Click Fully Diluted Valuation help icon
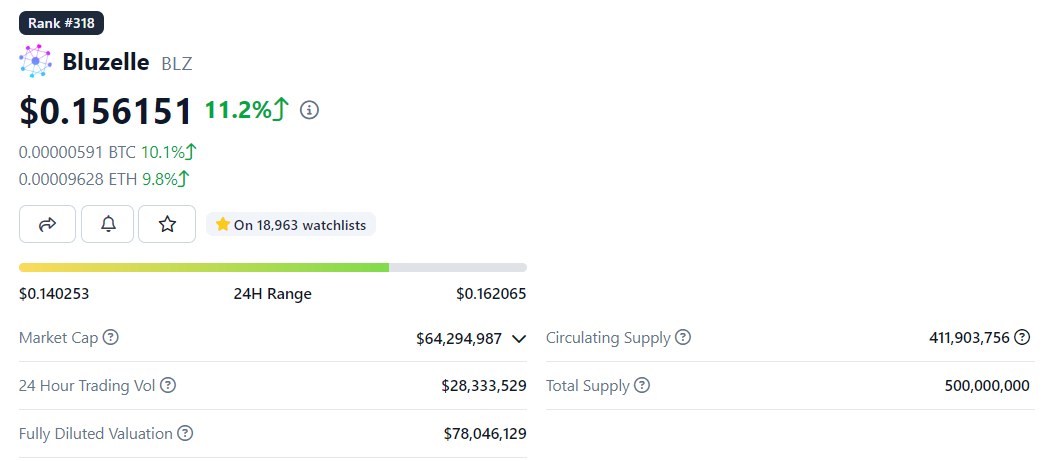 (185, 433)
